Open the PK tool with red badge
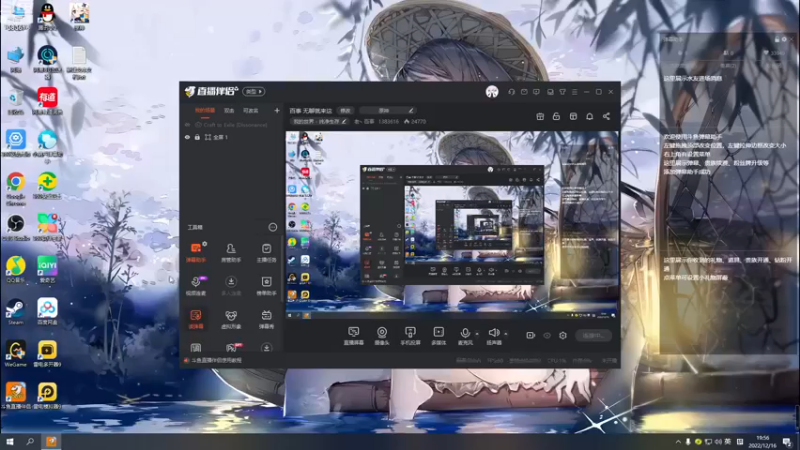The image size is (800, 450). (x=232, y=347)
